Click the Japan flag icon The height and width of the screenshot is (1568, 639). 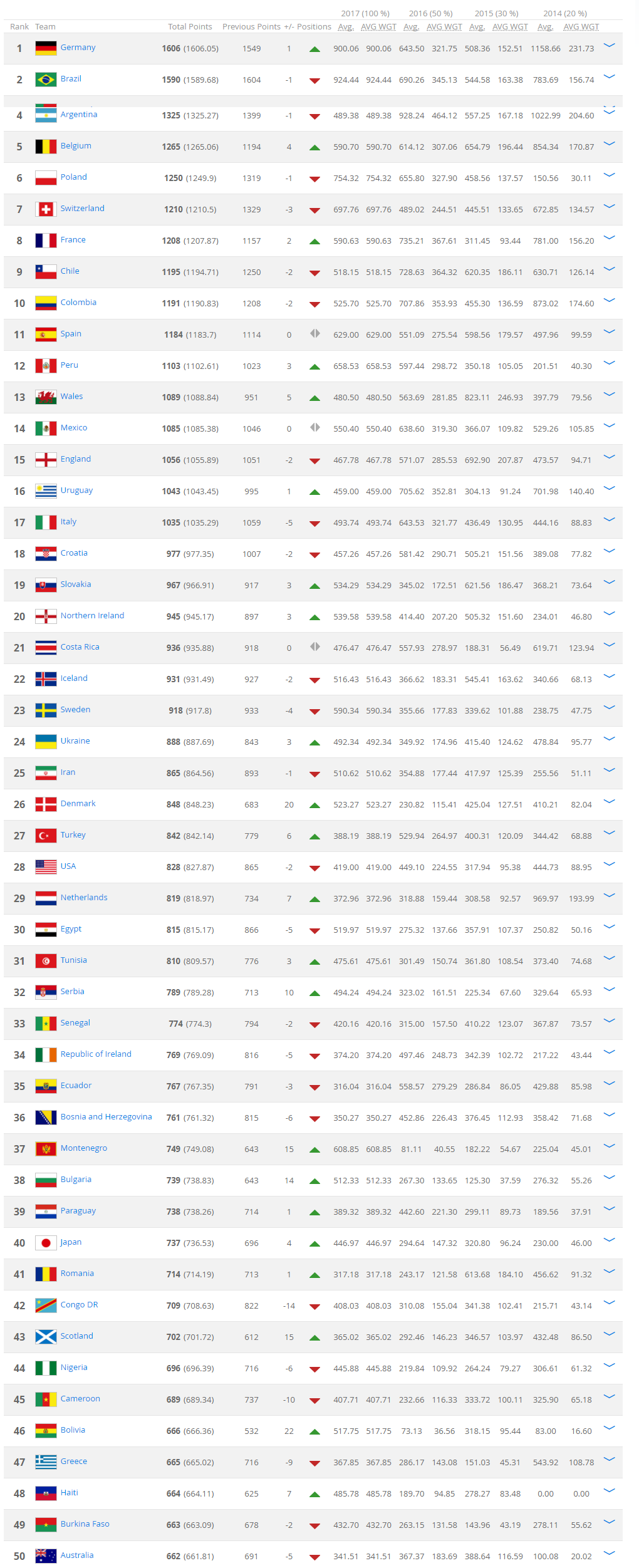point(46,1243)
